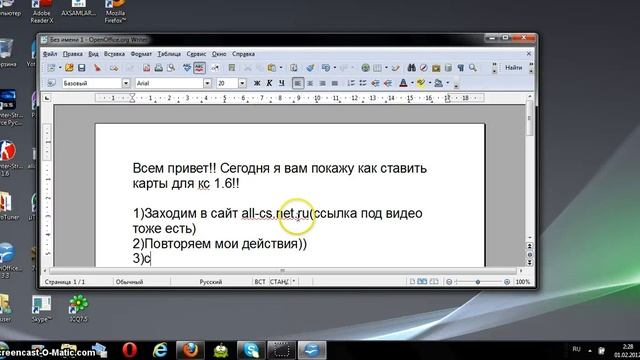Viewport: 640px width, 360px height.
Task: Open the Styles and Formatting icon
Action: 51,83
